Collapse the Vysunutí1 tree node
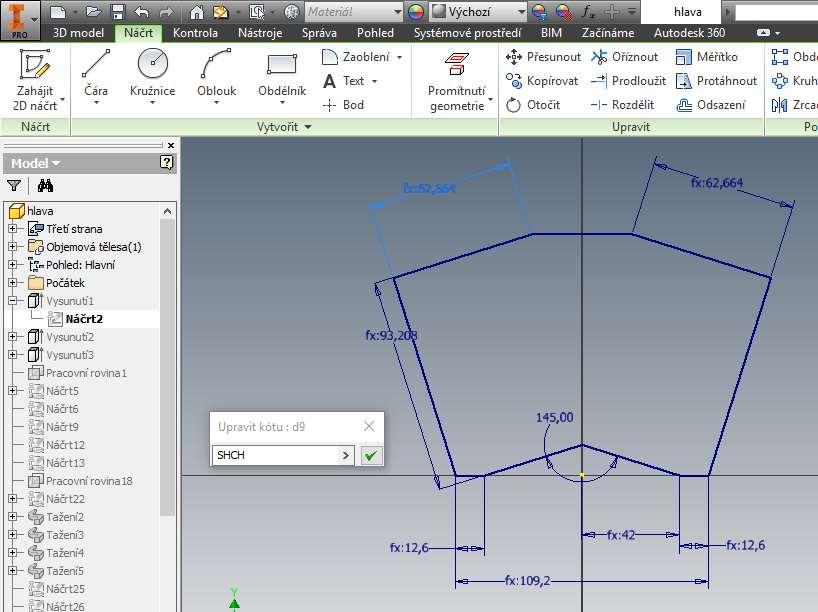Screen dimensions: 818x612 pyautogui.click(x=13, y=301)
